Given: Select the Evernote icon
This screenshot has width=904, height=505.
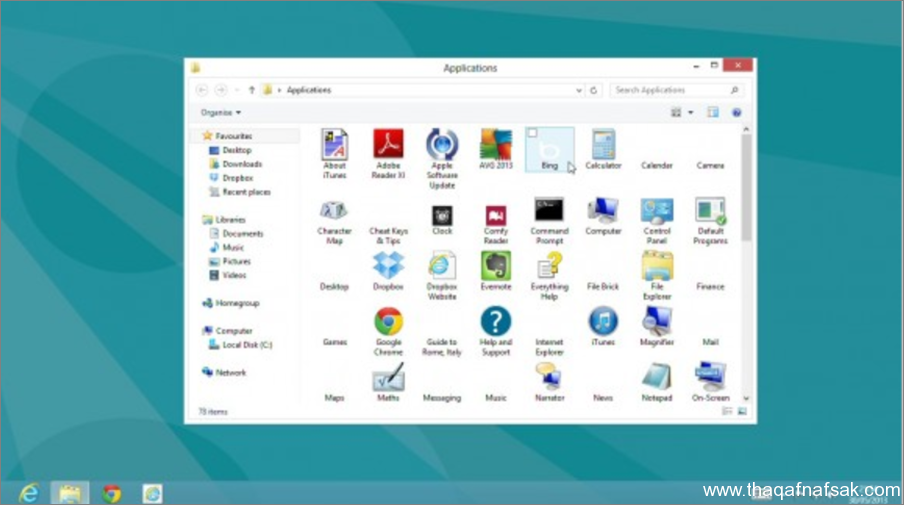Looking at the screenshot, I should [496, 266].
